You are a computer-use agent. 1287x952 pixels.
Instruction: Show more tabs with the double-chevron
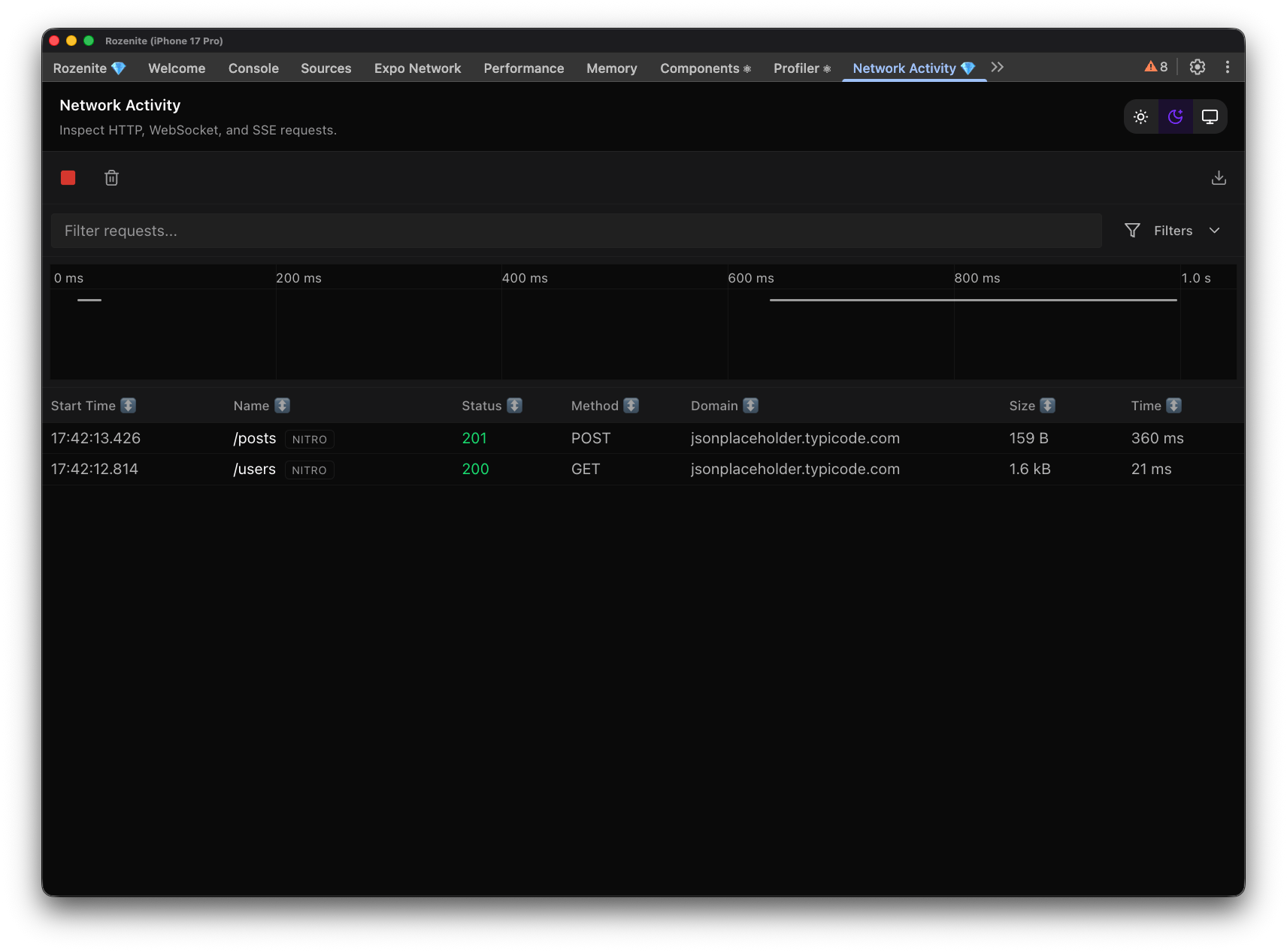[998, 67]
